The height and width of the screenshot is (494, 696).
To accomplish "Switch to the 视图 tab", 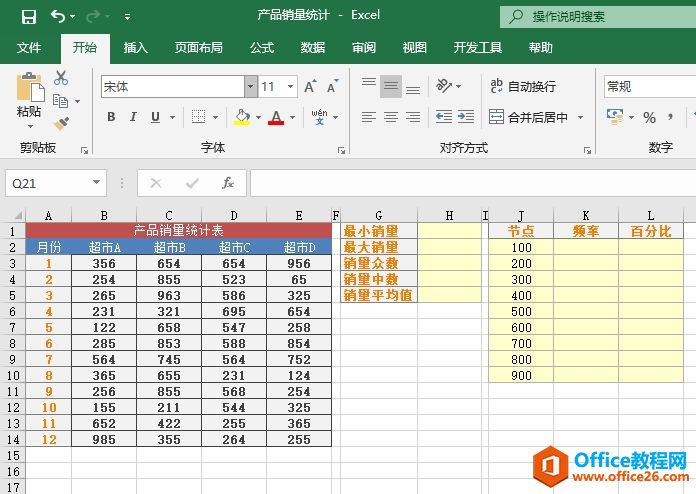I will point(415,47).
